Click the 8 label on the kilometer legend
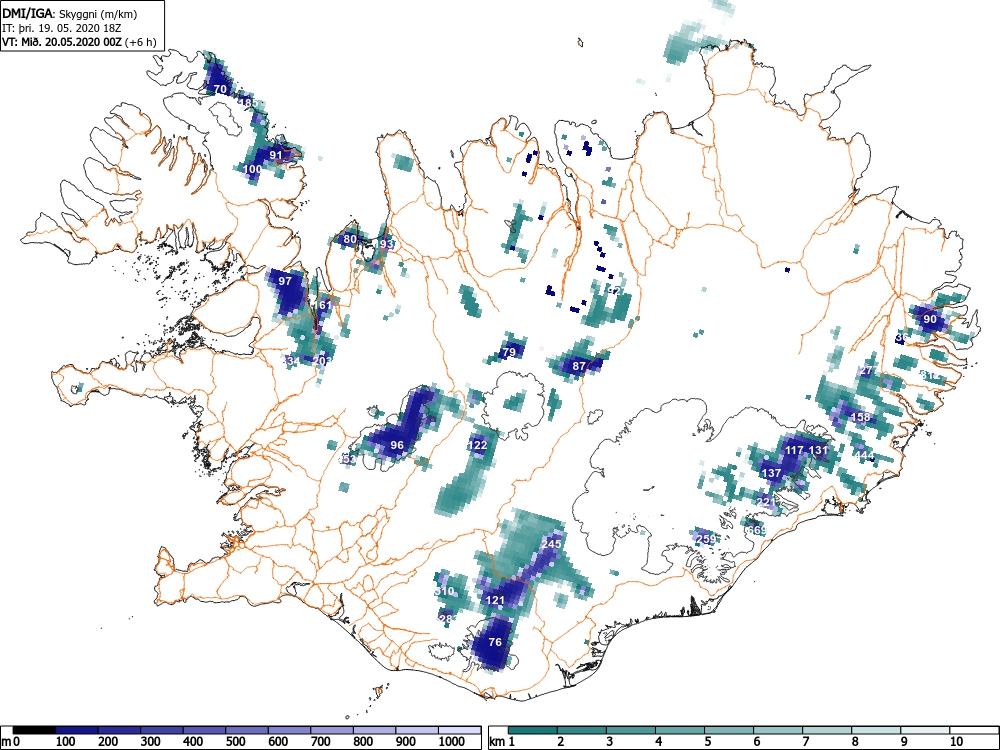Image resolution: width=1000 pixels, height=750 pixels. click(855, 742)
